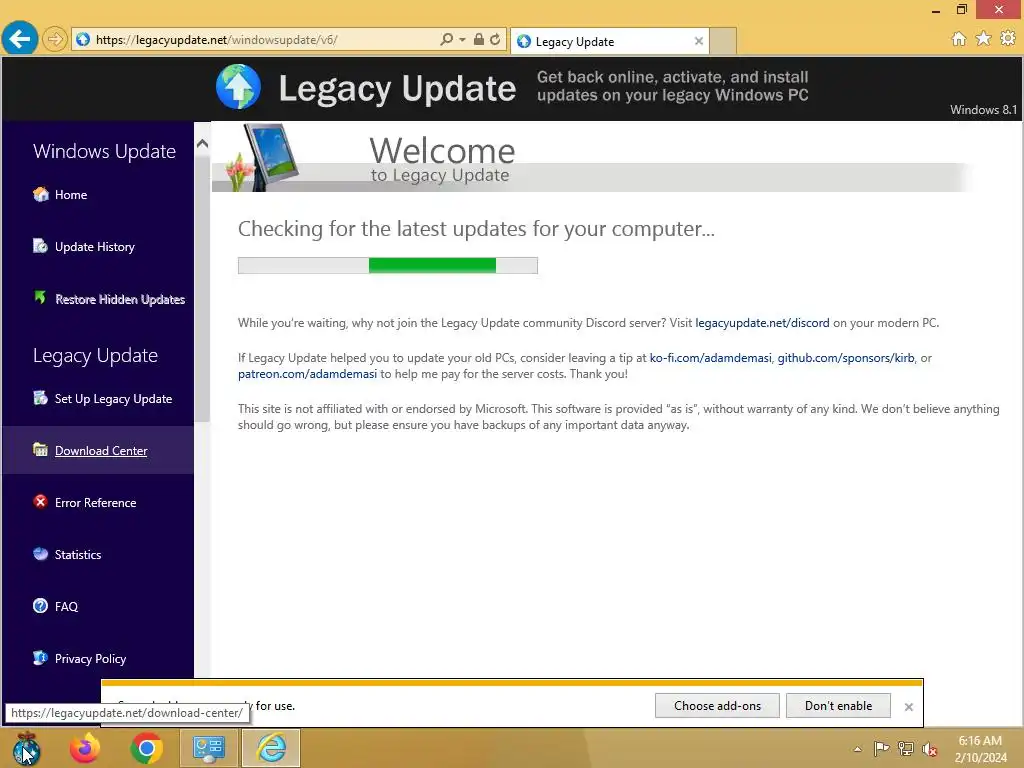Click the FAQ question mark icon
Image resolution: width=1024 pixels, height=768 pixels.
(40, 605)
